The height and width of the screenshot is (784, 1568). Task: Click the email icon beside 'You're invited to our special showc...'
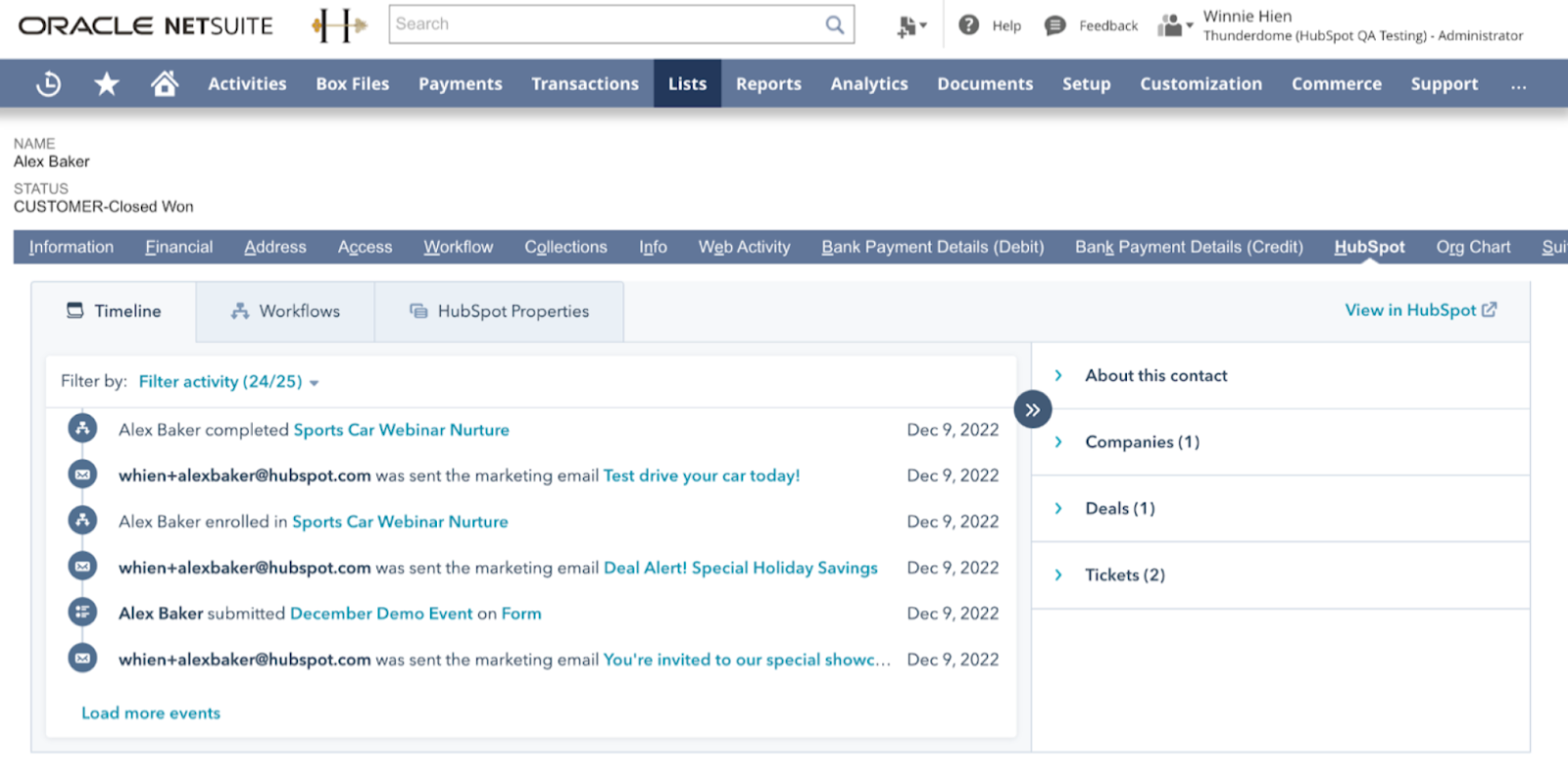[82, 659]
